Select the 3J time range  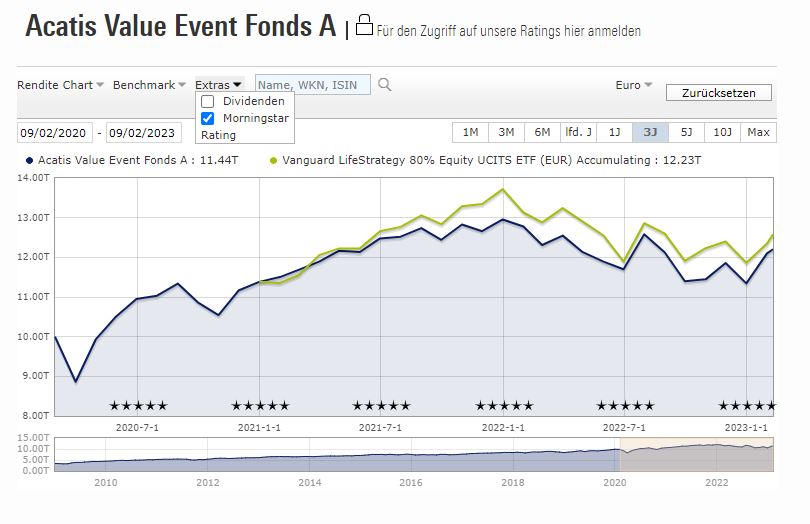650,132
